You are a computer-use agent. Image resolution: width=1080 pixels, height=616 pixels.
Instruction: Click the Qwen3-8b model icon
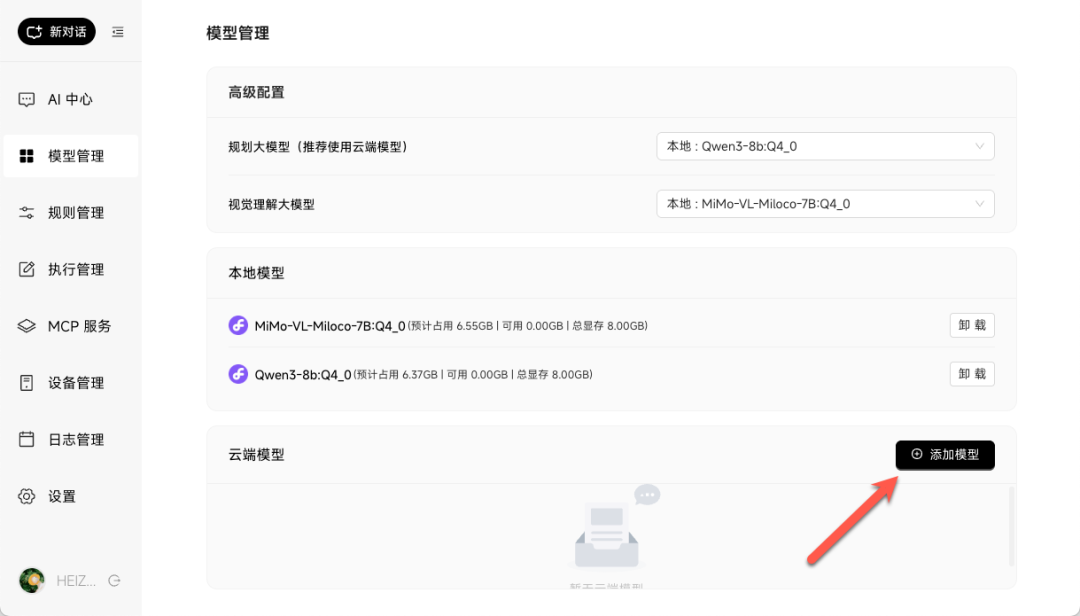coord(238,375)
